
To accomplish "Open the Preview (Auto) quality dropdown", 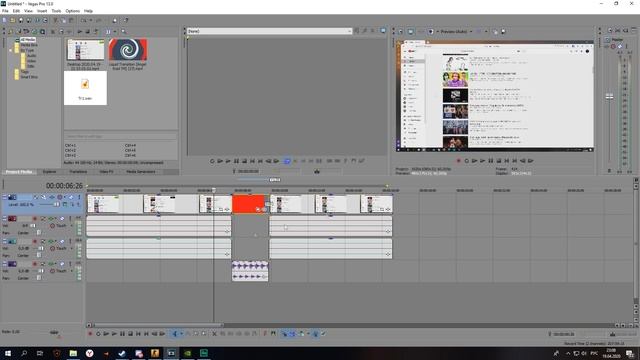I will (471, 31).
